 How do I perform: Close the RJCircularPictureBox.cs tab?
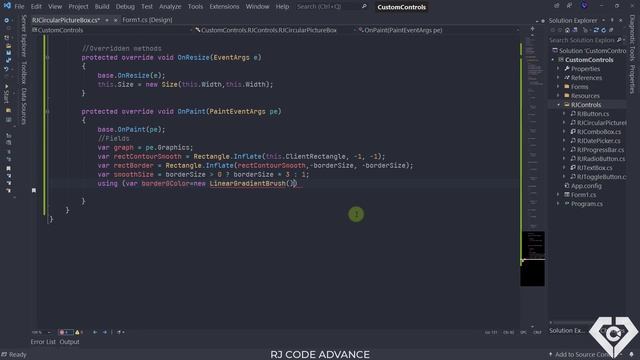116,20
